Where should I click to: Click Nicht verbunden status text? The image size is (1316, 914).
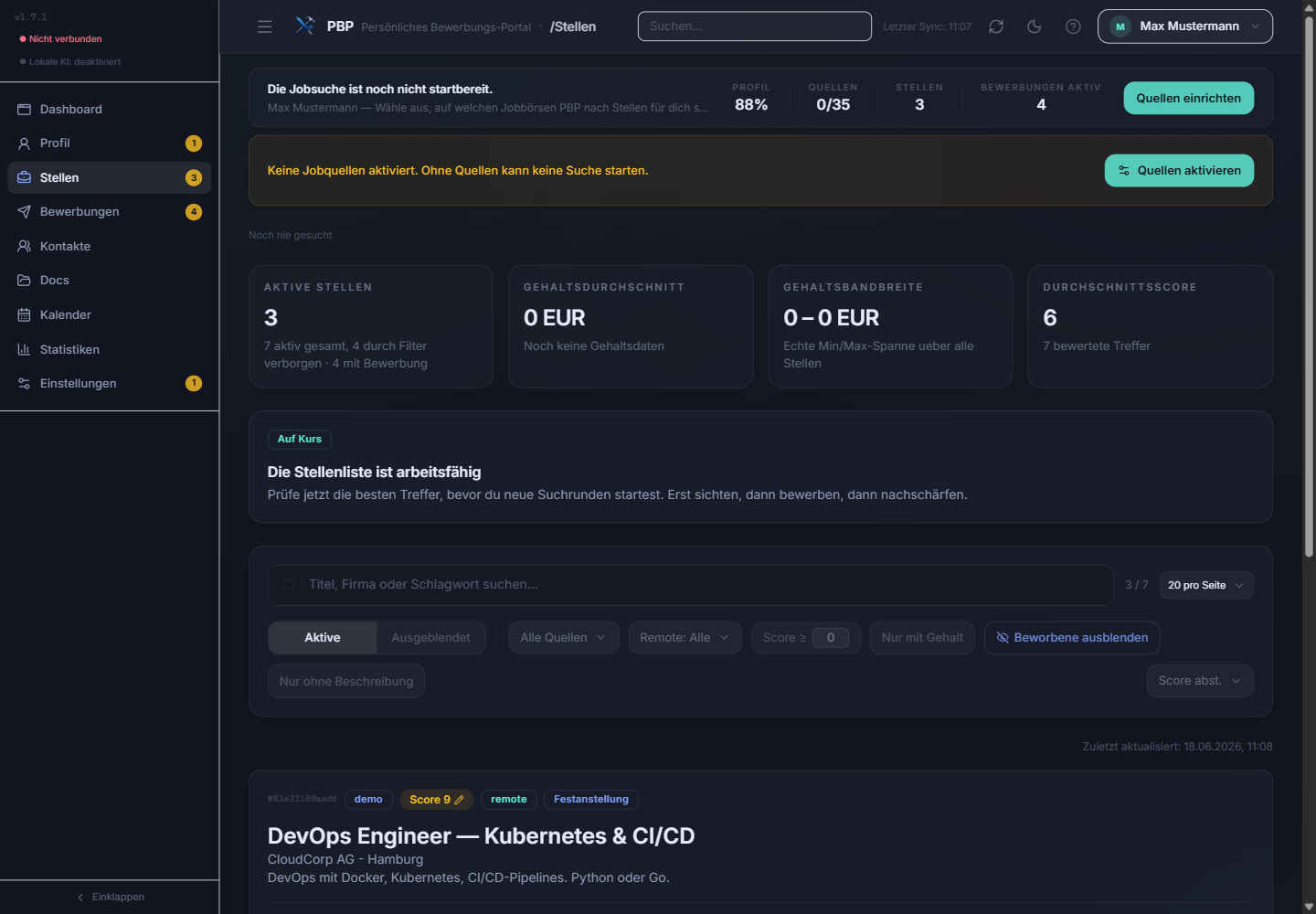point(65,39)
